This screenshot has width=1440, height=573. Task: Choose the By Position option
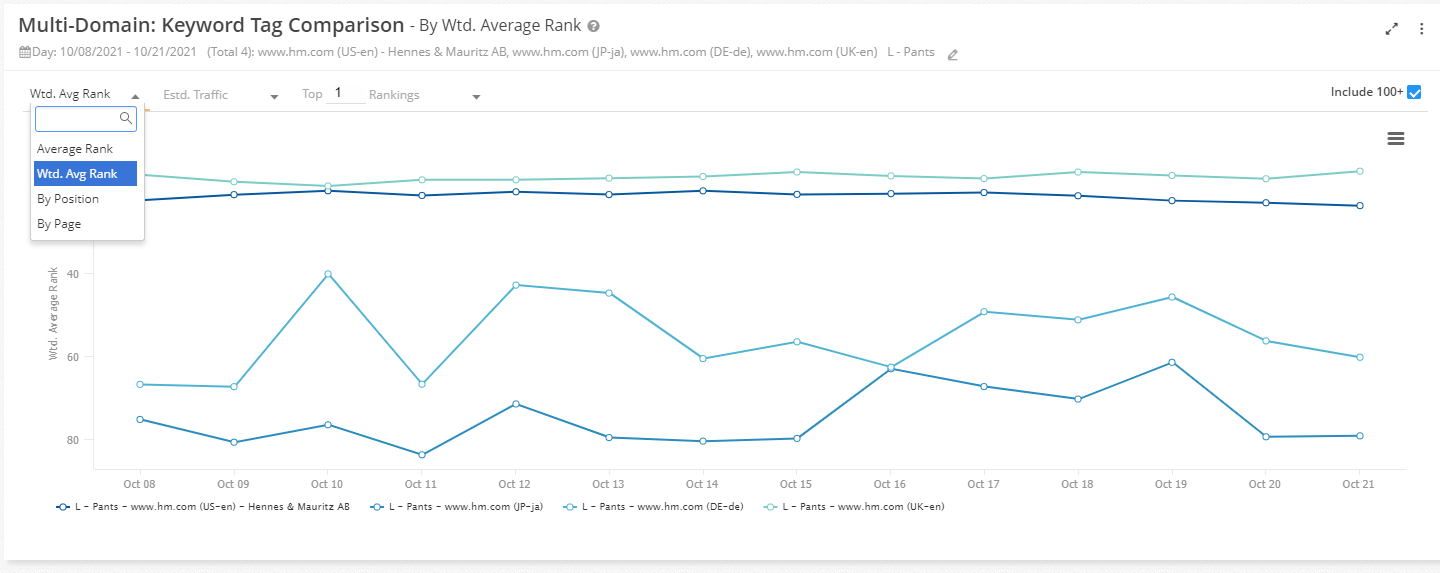pos(68,199)
